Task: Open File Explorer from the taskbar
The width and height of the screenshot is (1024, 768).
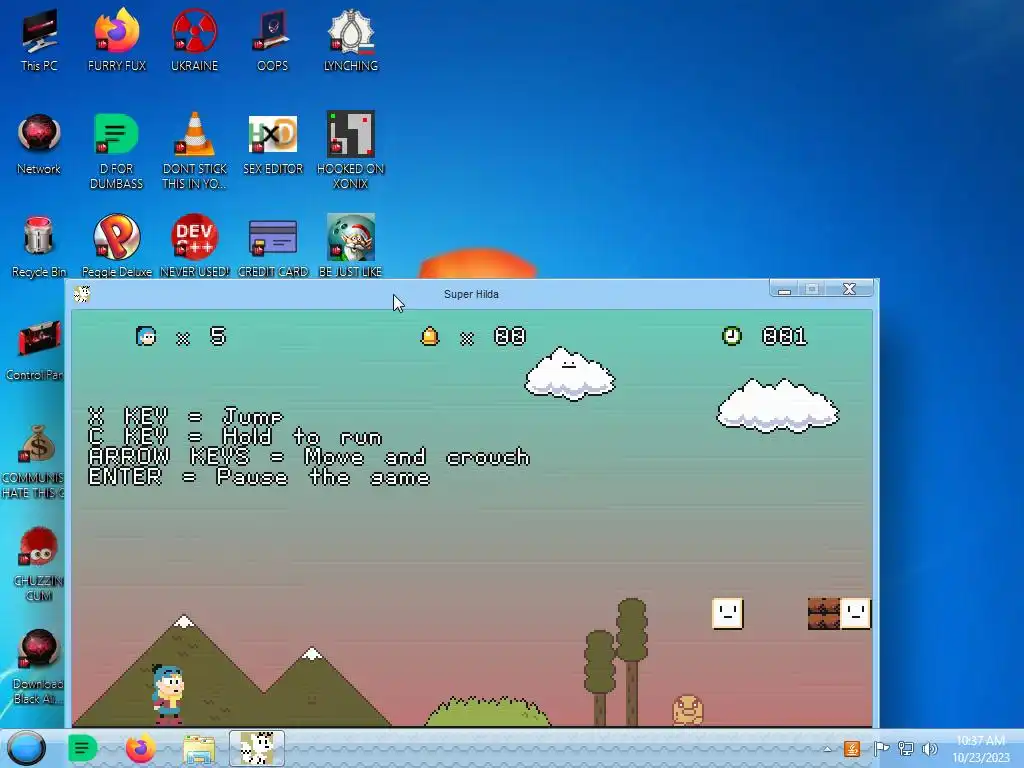Action: (199, 749)
